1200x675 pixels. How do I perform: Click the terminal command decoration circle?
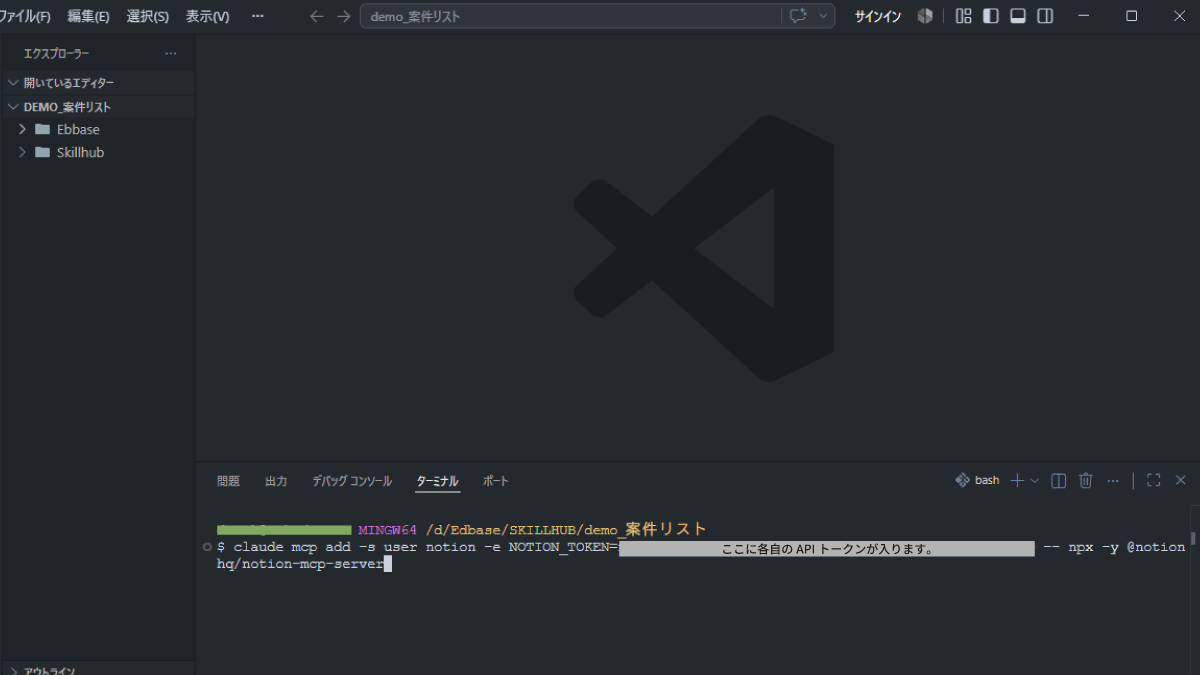click(206, 547)
